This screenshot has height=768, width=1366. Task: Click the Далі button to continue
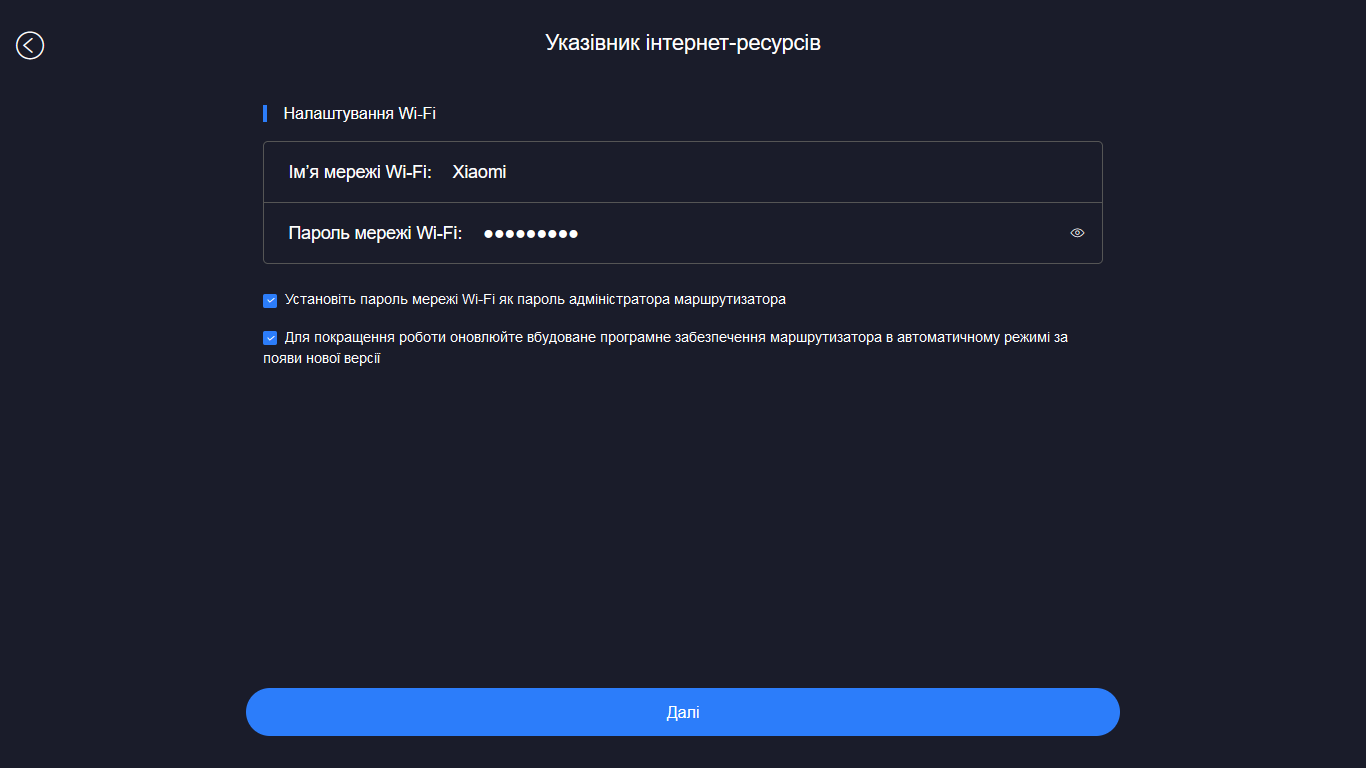click(x=683, y=712)
